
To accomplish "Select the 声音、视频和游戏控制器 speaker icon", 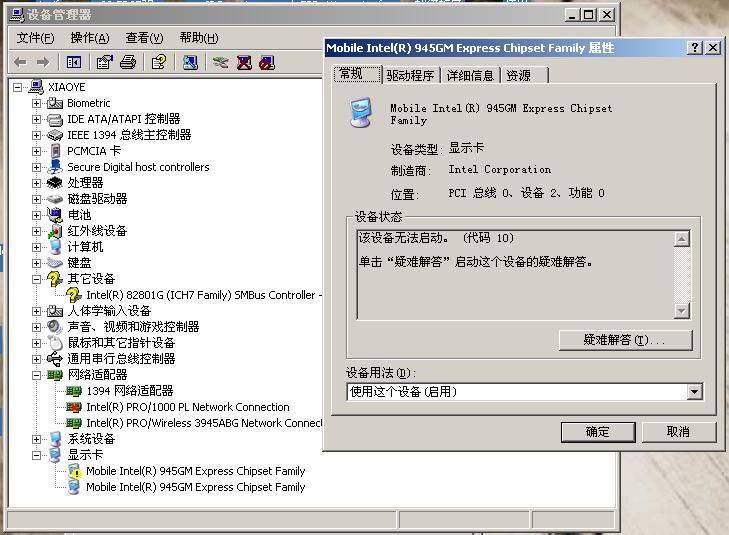I will (55, 327).
